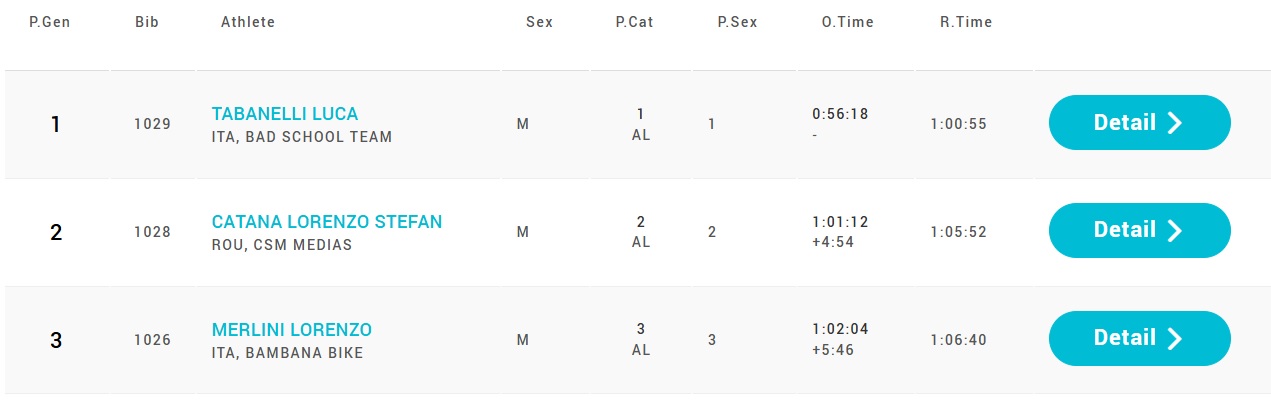Click the real time 1:06:40
The image size is (1271, 407).
coord(958,340)
